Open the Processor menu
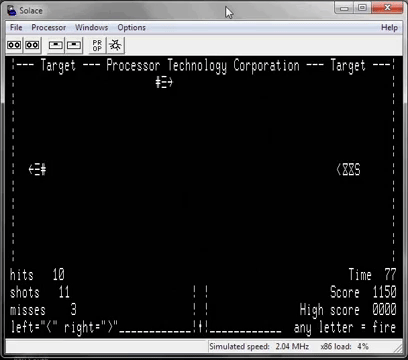Image resolution: width=408 pixels, height=360 pixels. (x=49, y=27)
